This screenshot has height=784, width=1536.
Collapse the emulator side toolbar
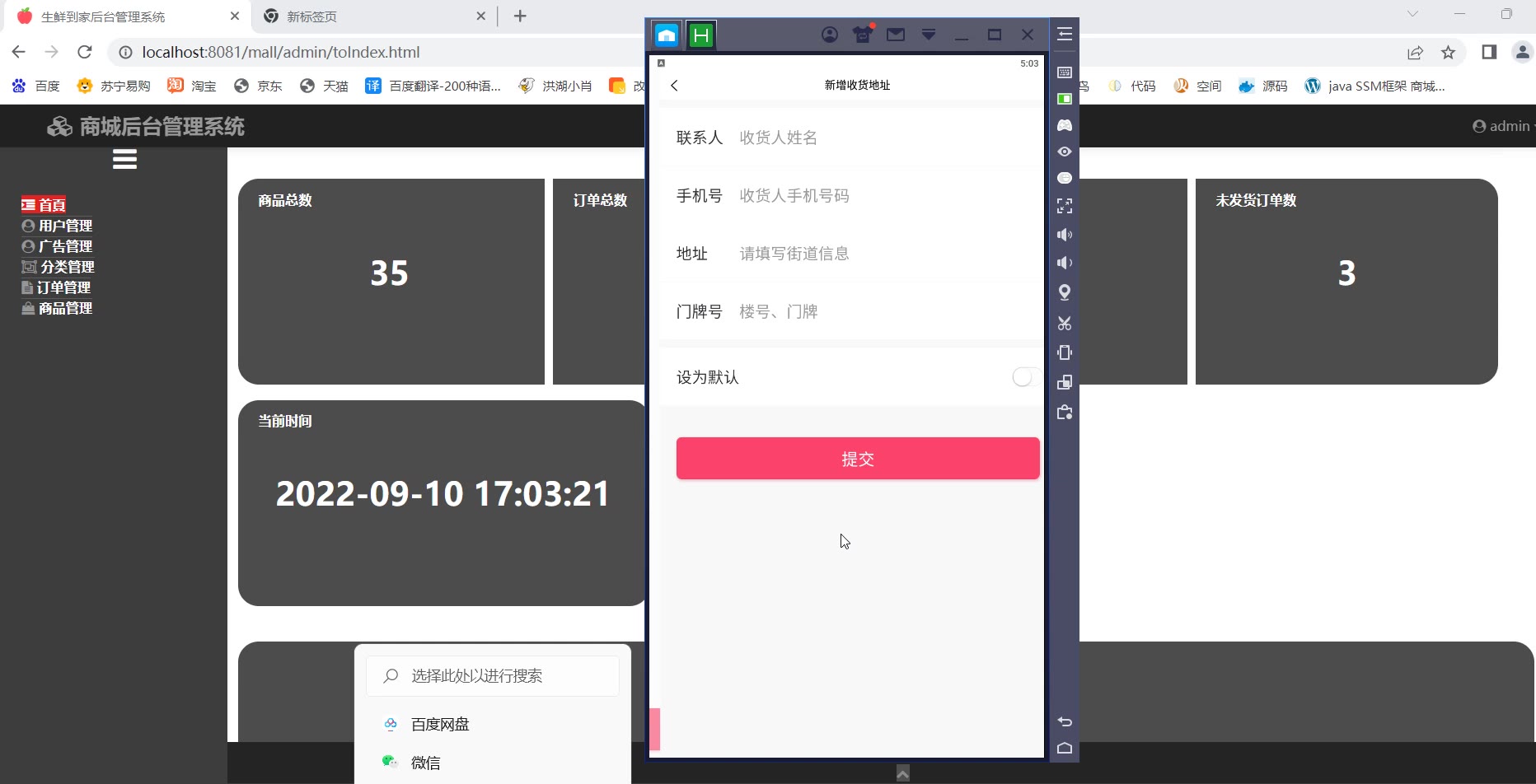1065,35
